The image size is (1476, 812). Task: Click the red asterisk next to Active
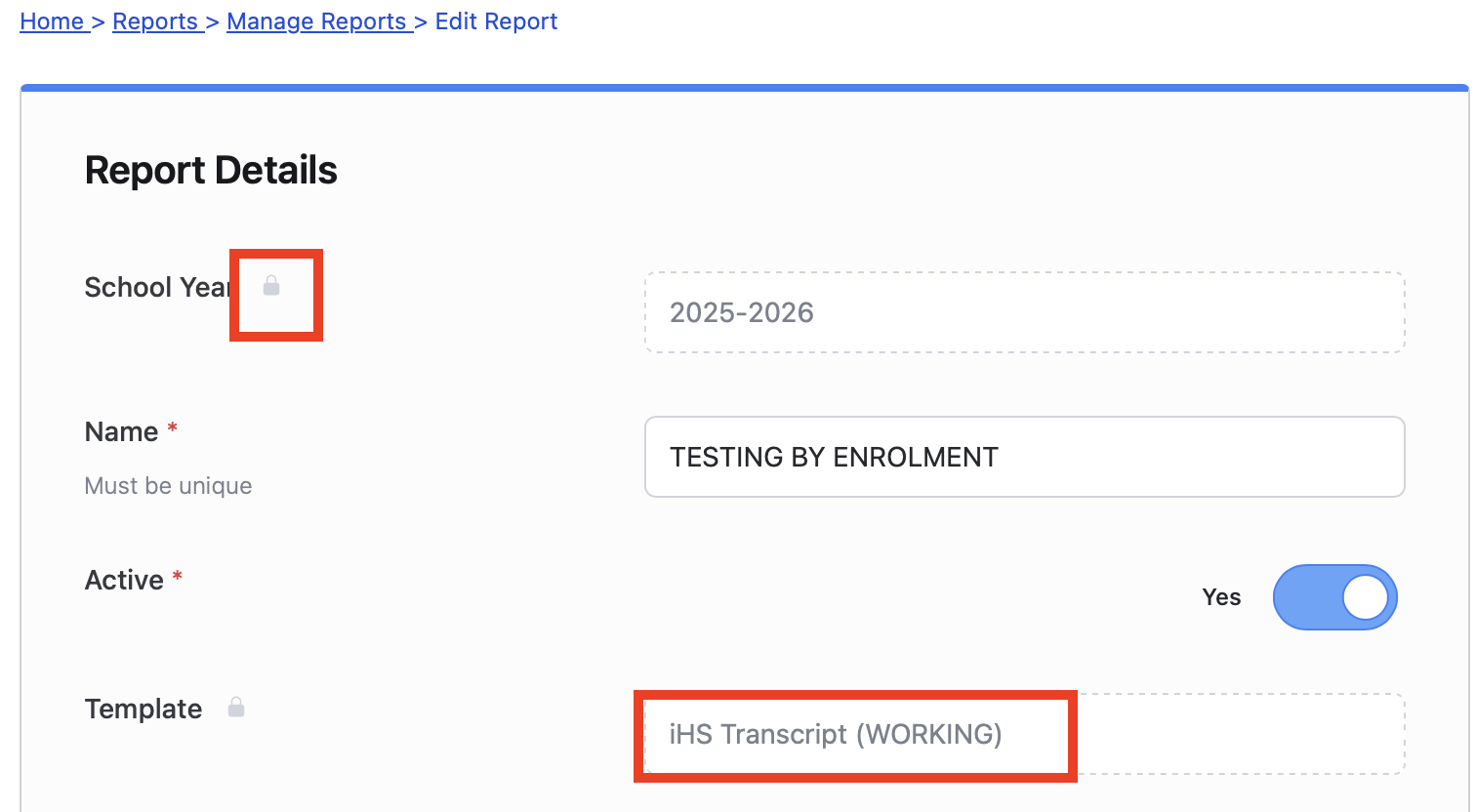click(x=178, y=577)
